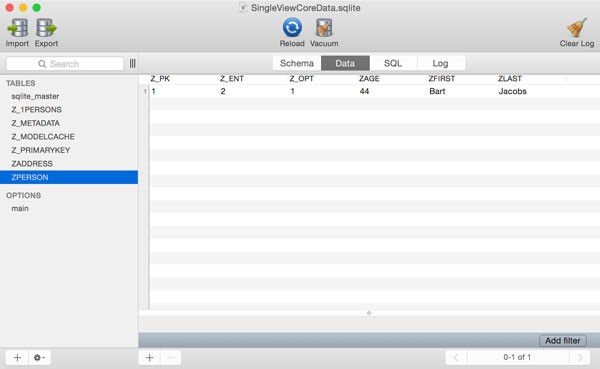Switch to the Data tab
The height and width of the screenshot is (369, 600).
point(345,63)
